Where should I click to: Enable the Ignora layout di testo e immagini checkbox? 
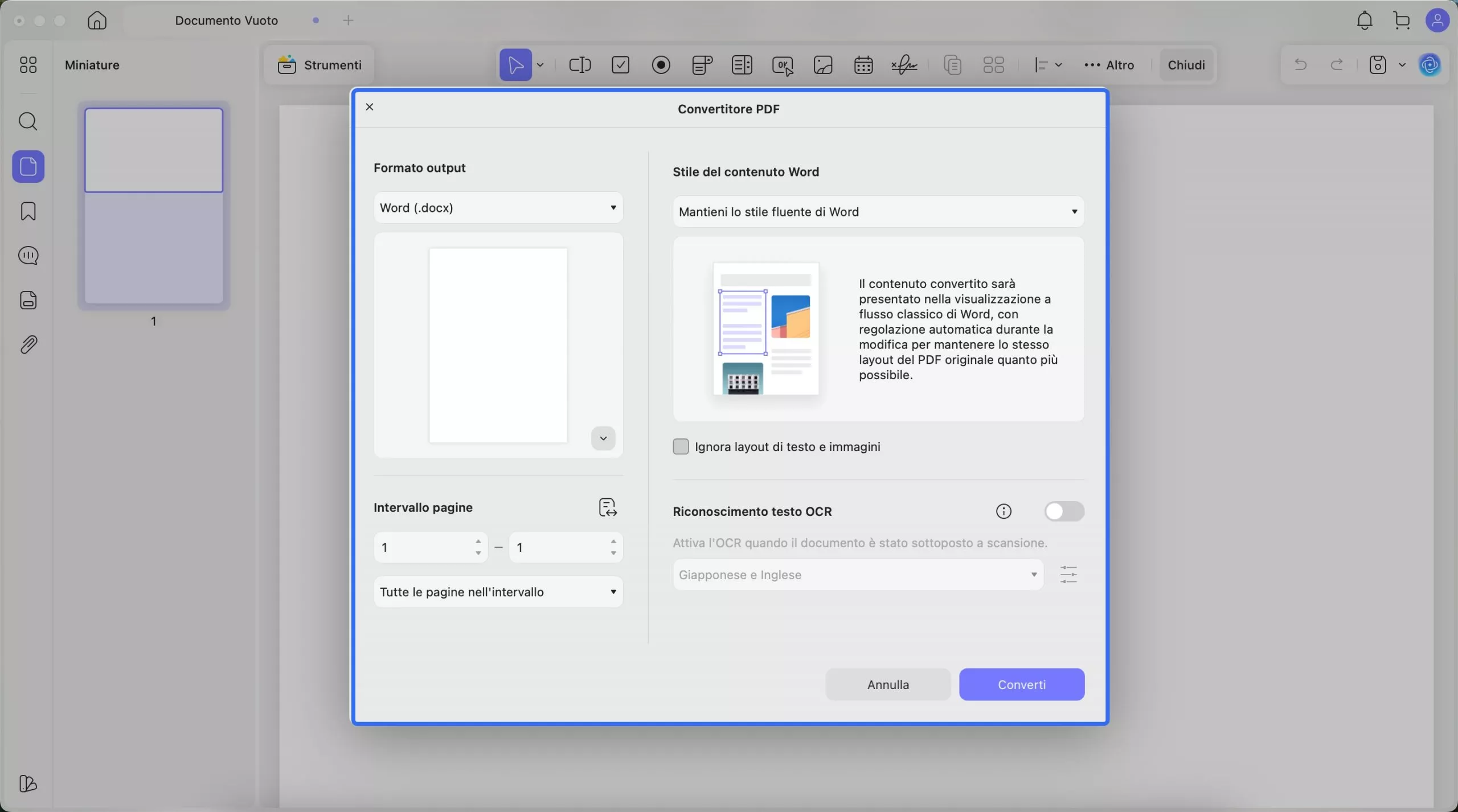[x=681, y=446]
